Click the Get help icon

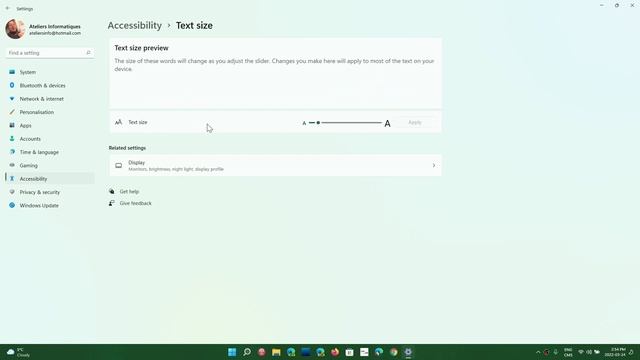[112, 191]
